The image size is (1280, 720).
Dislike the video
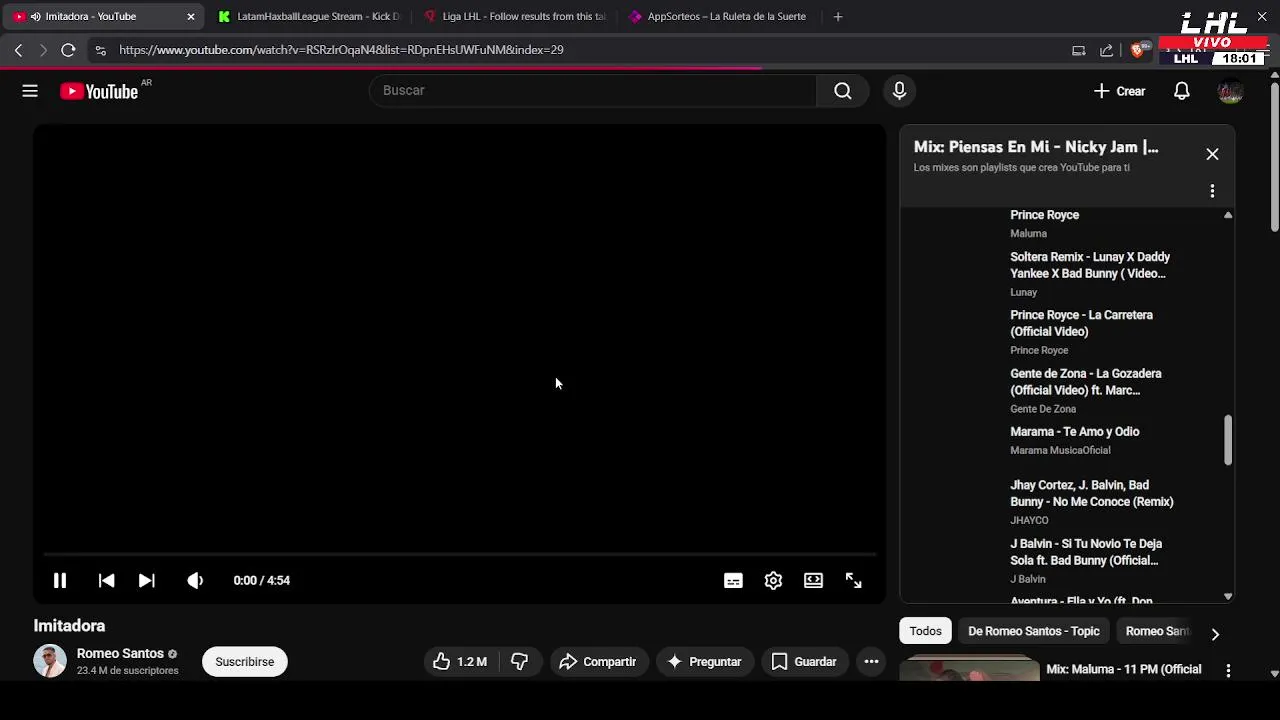519,662
